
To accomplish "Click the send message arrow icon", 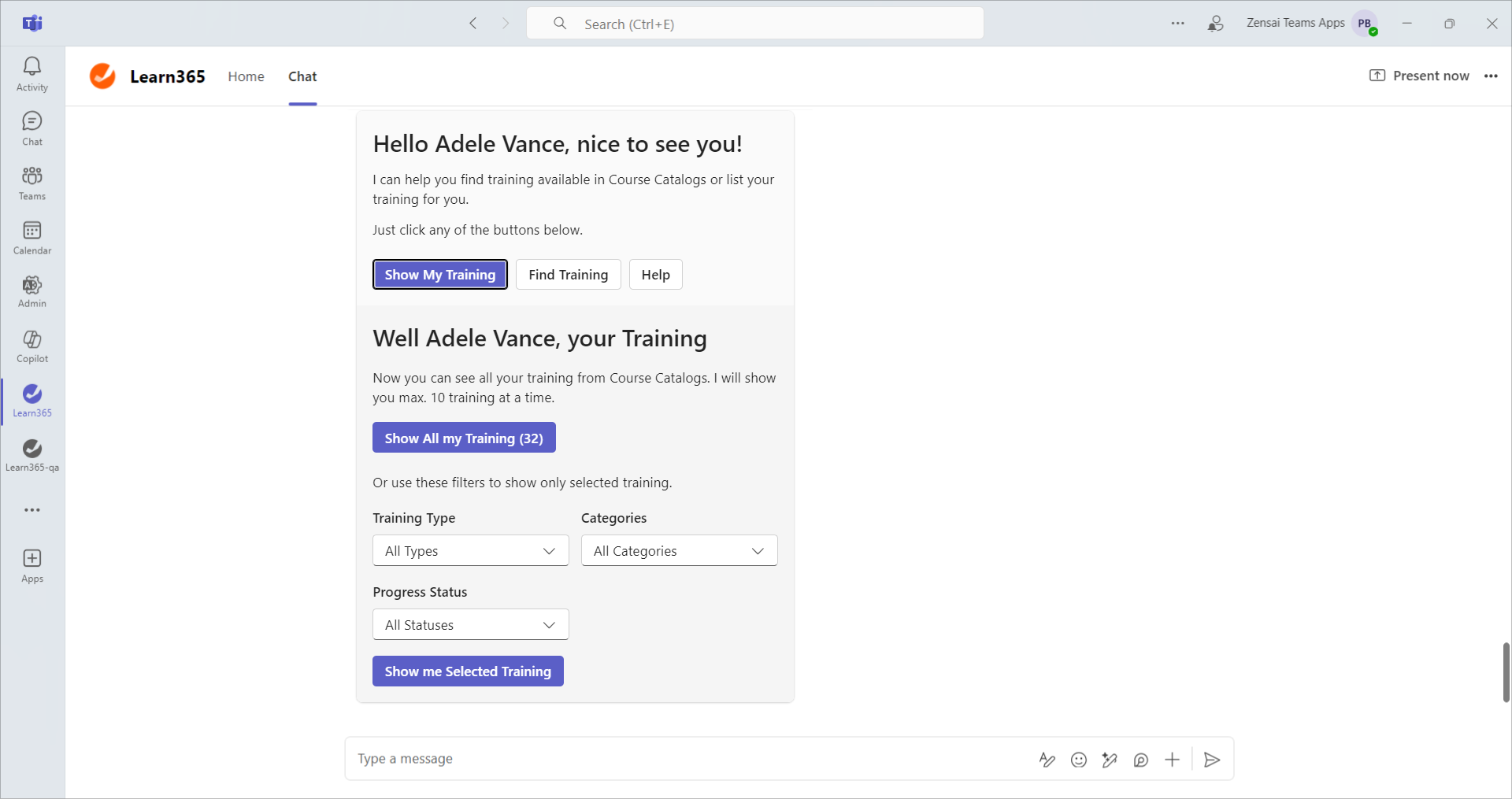I will [1212, 760].
